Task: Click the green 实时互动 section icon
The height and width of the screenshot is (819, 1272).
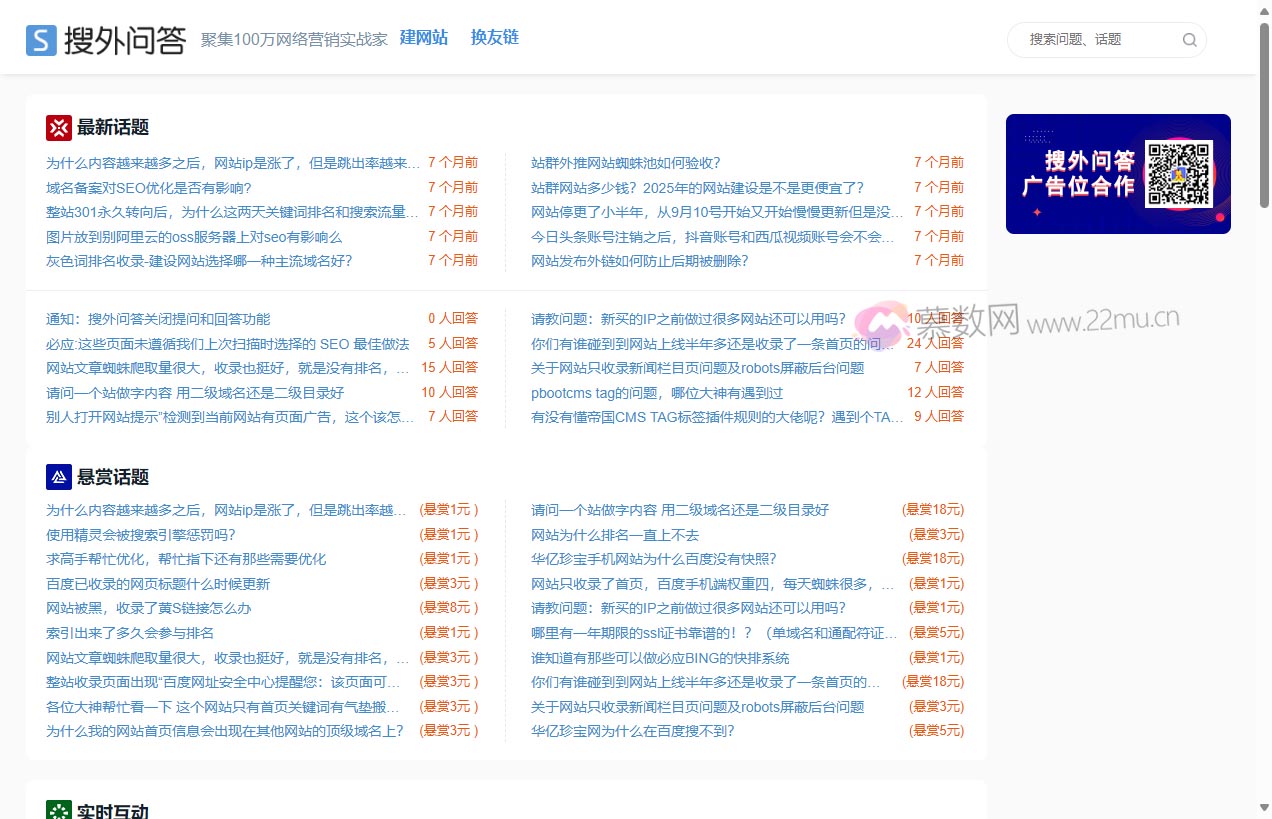Action: (x=59, y=810)
